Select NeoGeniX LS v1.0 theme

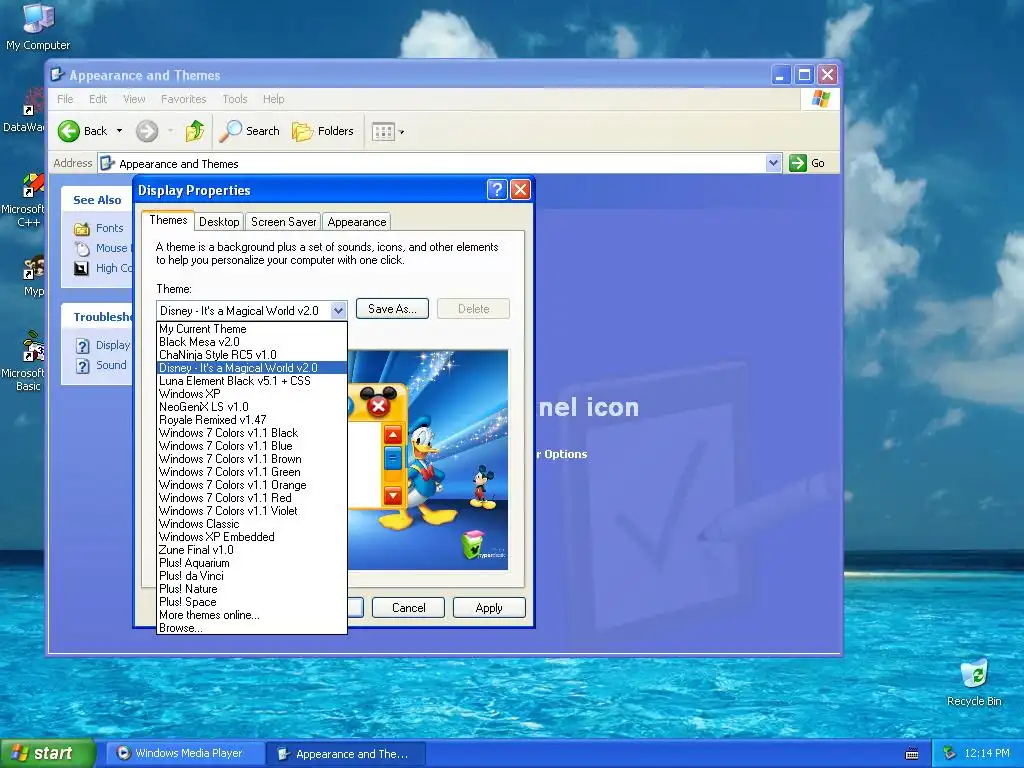point(252,407)
